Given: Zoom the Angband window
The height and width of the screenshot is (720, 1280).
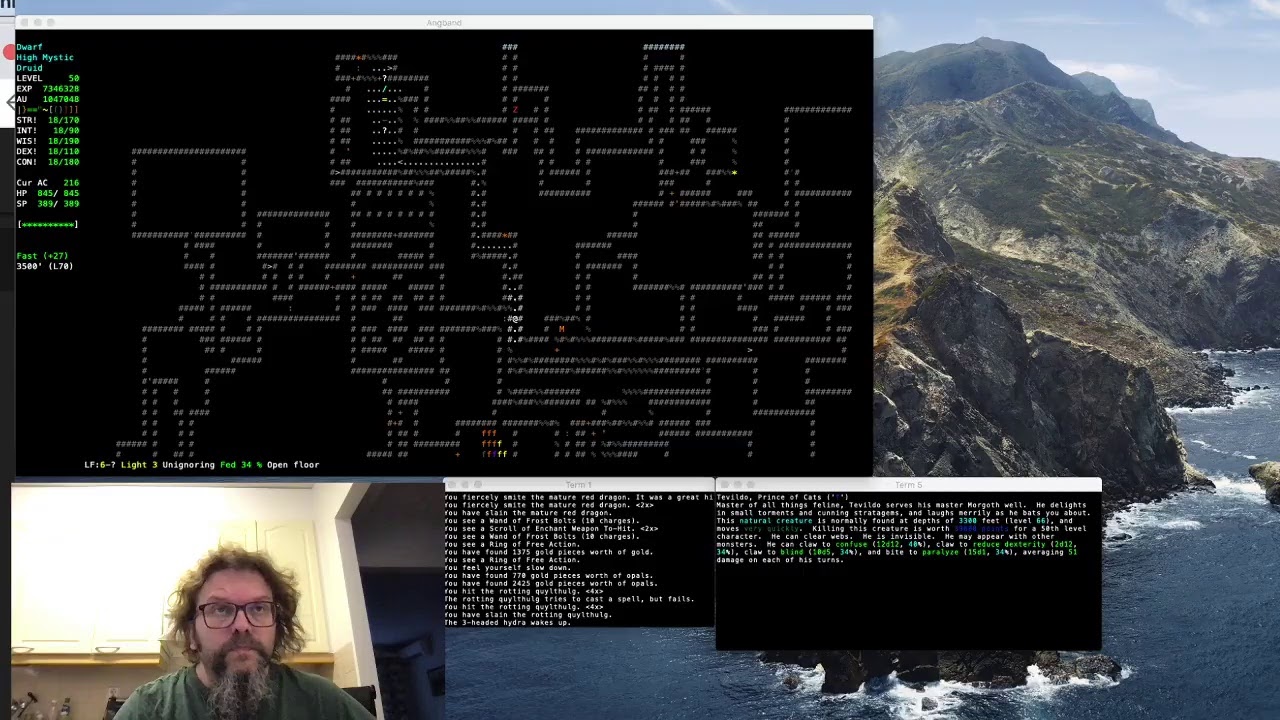Looking at the screenshot, I should coord(50,22).
